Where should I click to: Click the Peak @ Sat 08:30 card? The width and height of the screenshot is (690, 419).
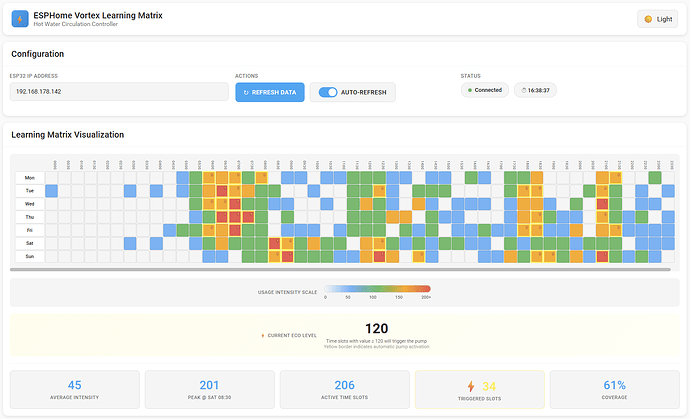point(210,389)
